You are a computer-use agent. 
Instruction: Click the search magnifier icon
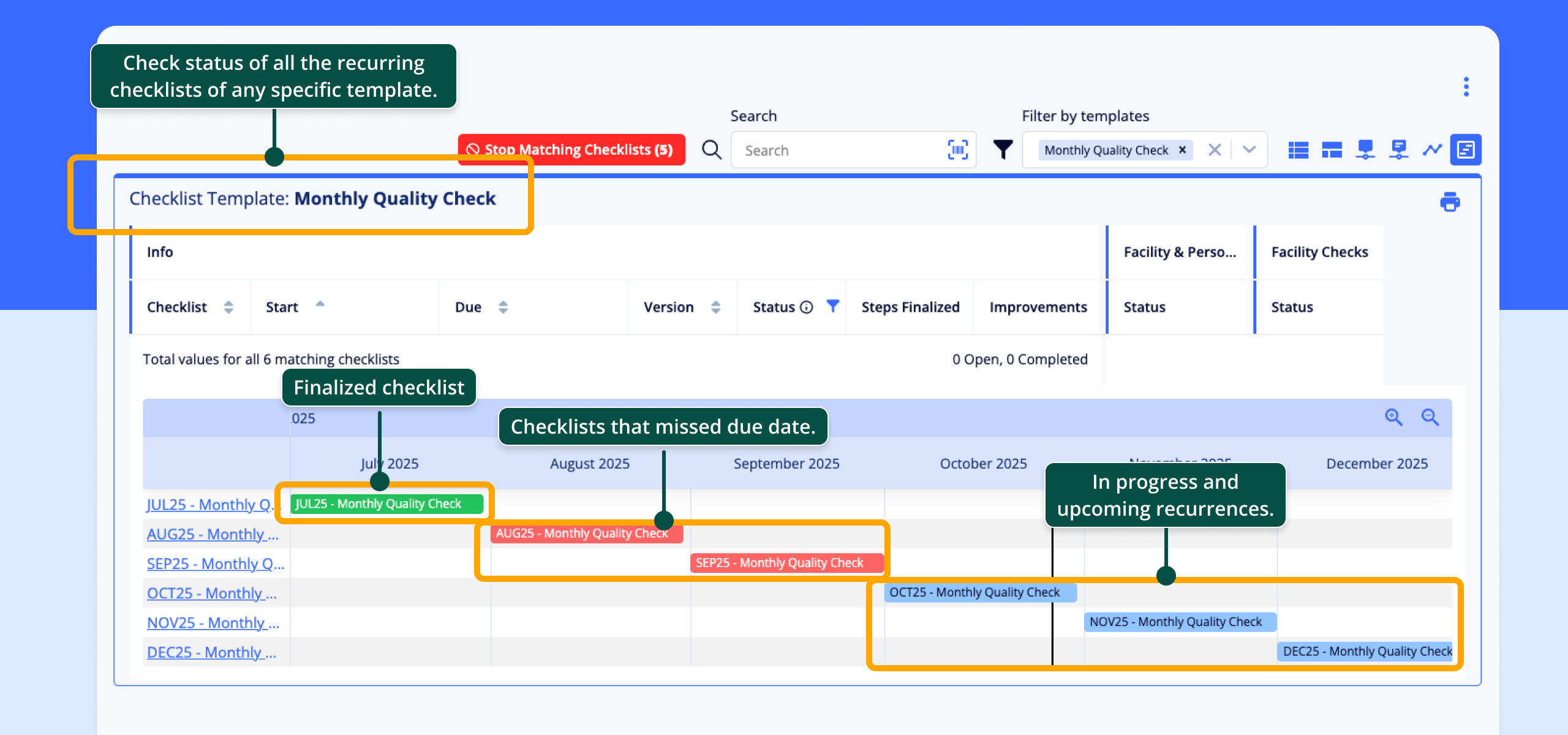[711, 149]
